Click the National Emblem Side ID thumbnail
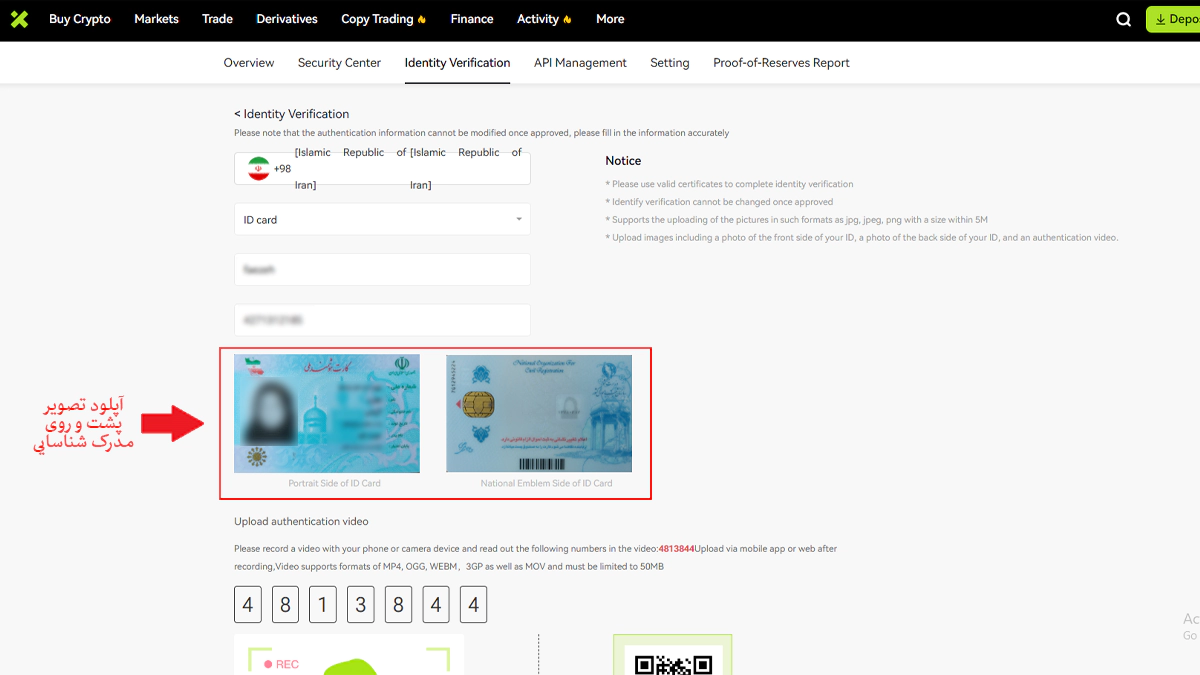This screenshot has height=675, width=1200. coord(539,413)
